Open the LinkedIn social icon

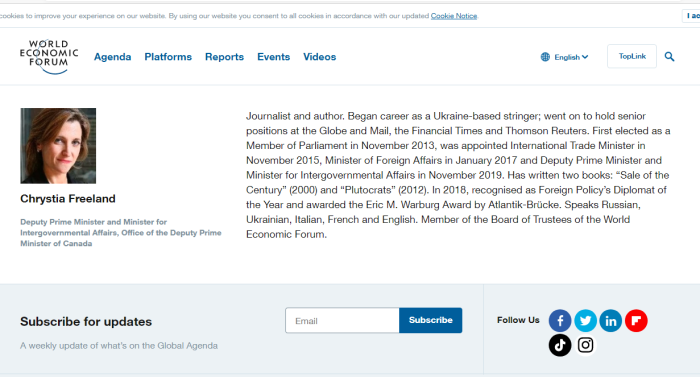pos(611,321)
